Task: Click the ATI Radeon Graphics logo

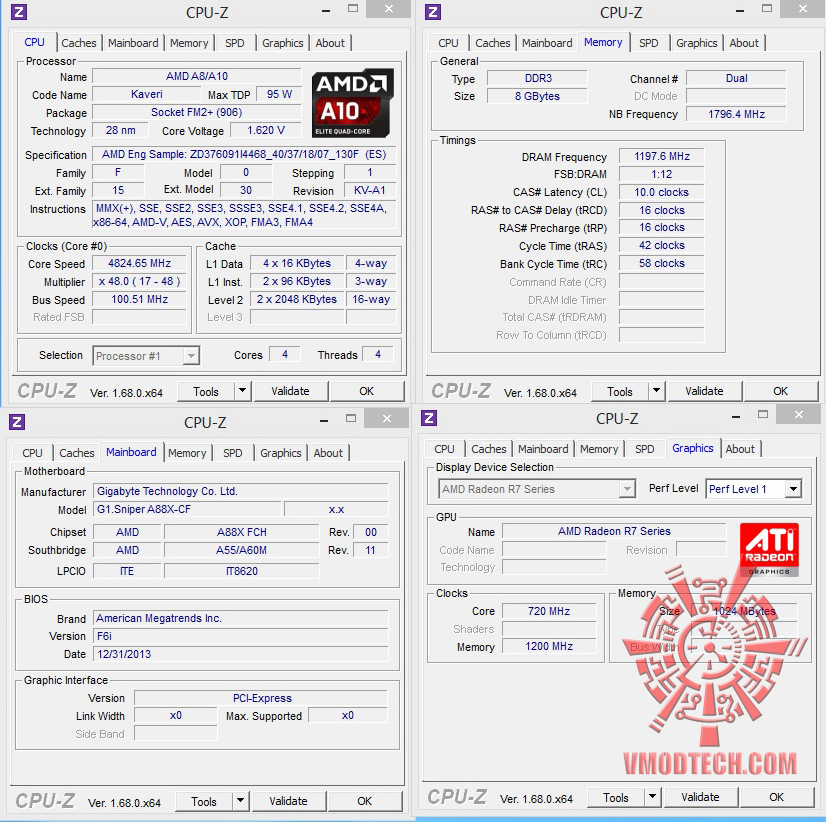Action: [x=769, y=550]
